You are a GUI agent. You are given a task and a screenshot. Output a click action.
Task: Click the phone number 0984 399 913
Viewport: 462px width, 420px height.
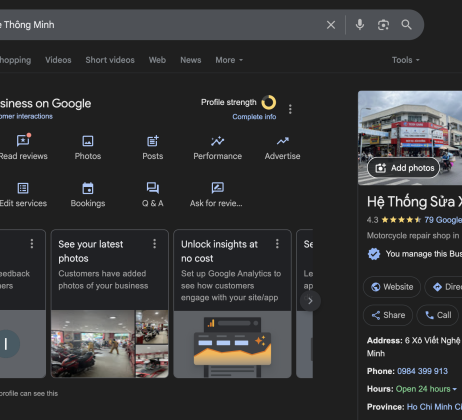[422, 371]
